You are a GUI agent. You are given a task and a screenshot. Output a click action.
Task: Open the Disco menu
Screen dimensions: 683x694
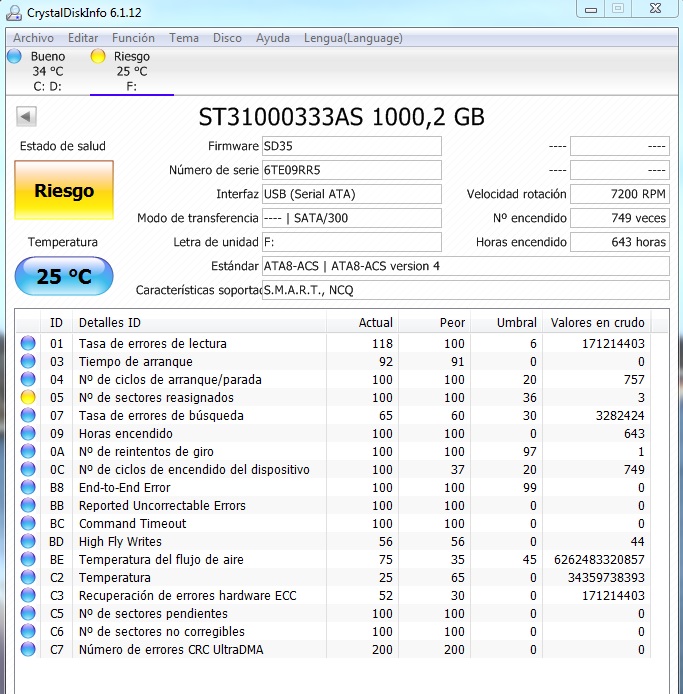point(227,38)
